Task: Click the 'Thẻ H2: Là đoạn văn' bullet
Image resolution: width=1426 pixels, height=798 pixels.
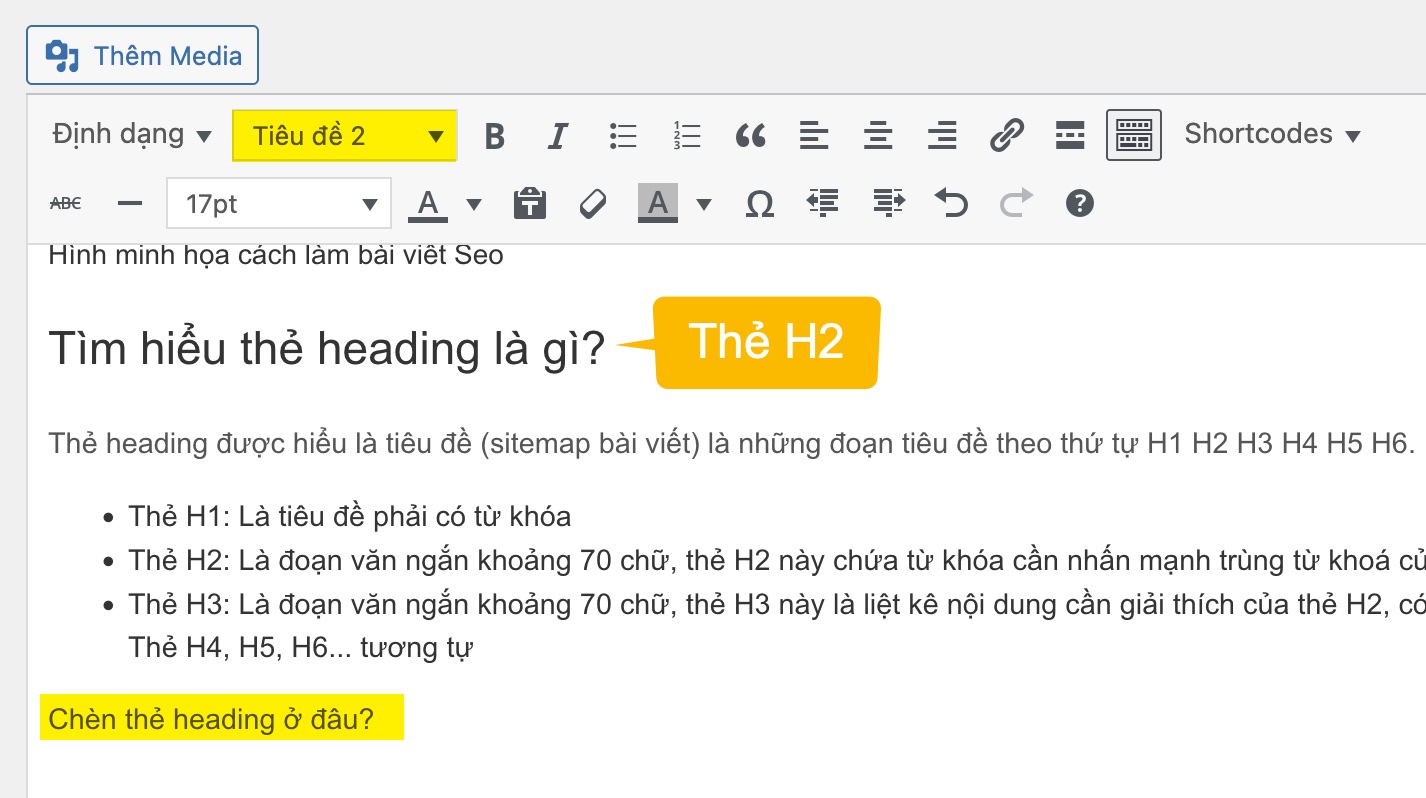Action: pyautogui.click(x=777, y=561)
